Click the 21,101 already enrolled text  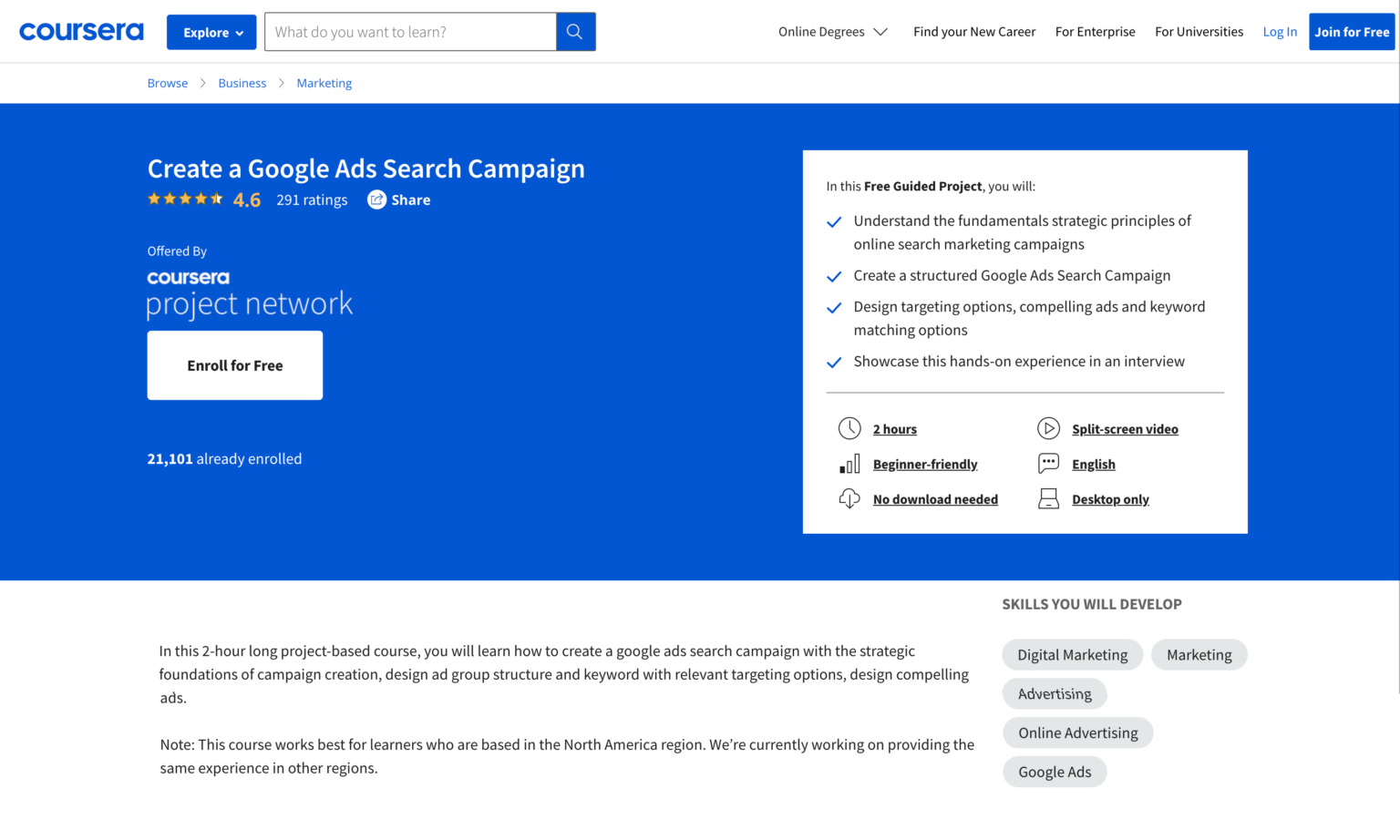(x=224, y=459)
